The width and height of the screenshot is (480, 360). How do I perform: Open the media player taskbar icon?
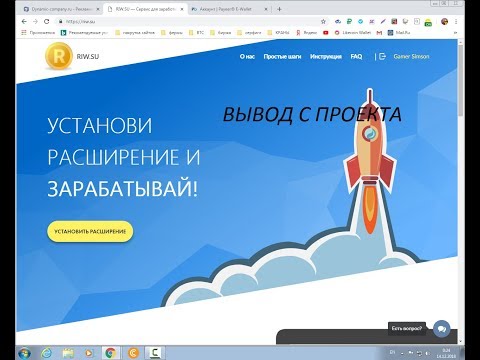tap(89, 353)
